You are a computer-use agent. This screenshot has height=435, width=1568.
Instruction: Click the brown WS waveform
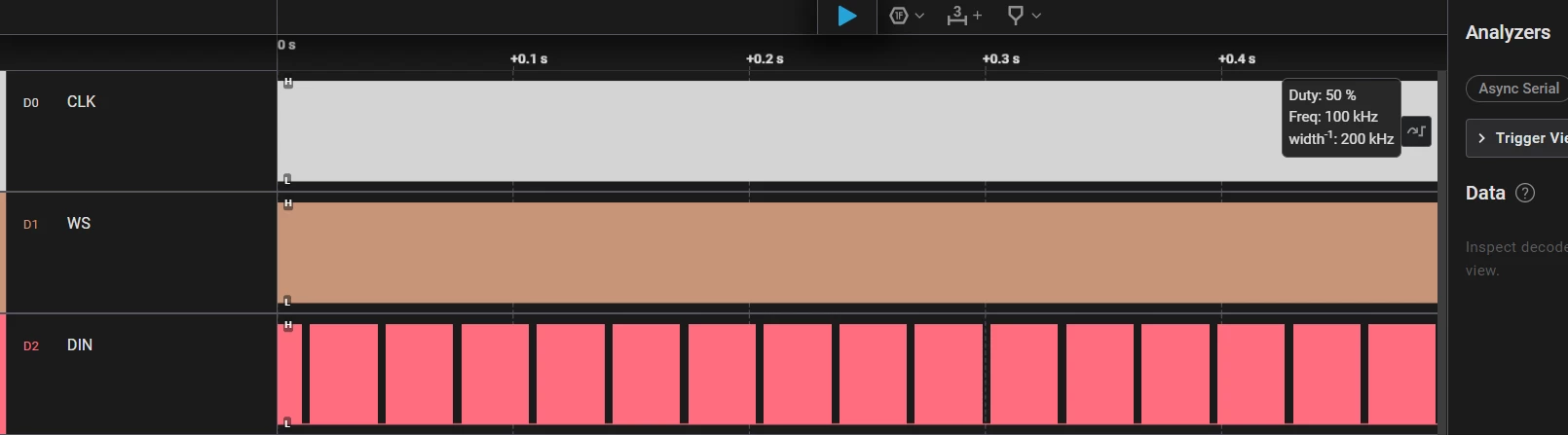tap(857, 253)
